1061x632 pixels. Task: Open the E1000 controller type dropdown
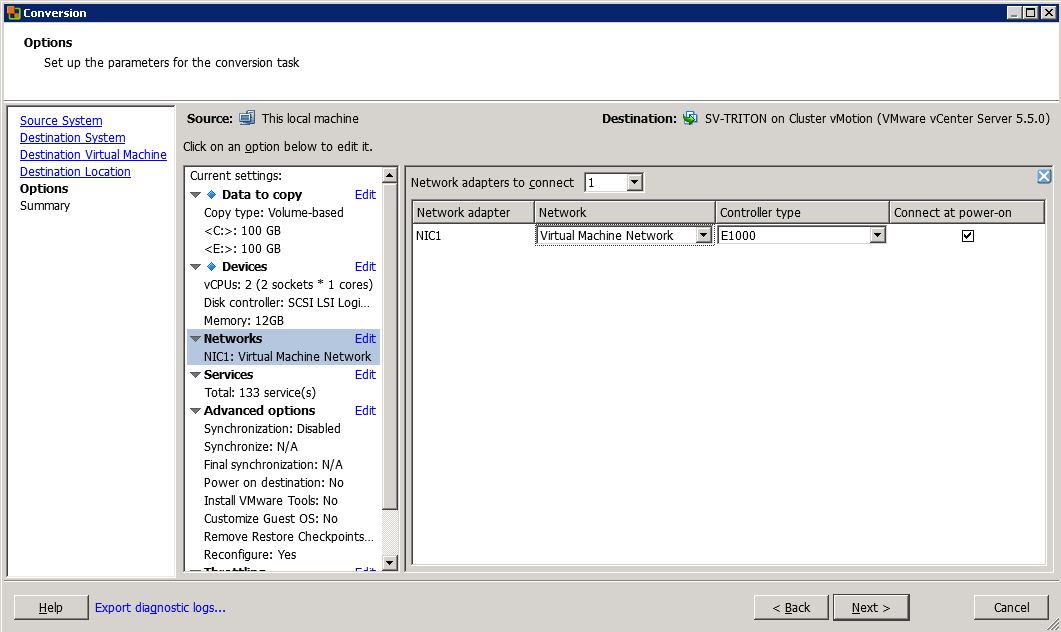click(x=877, y=236)
